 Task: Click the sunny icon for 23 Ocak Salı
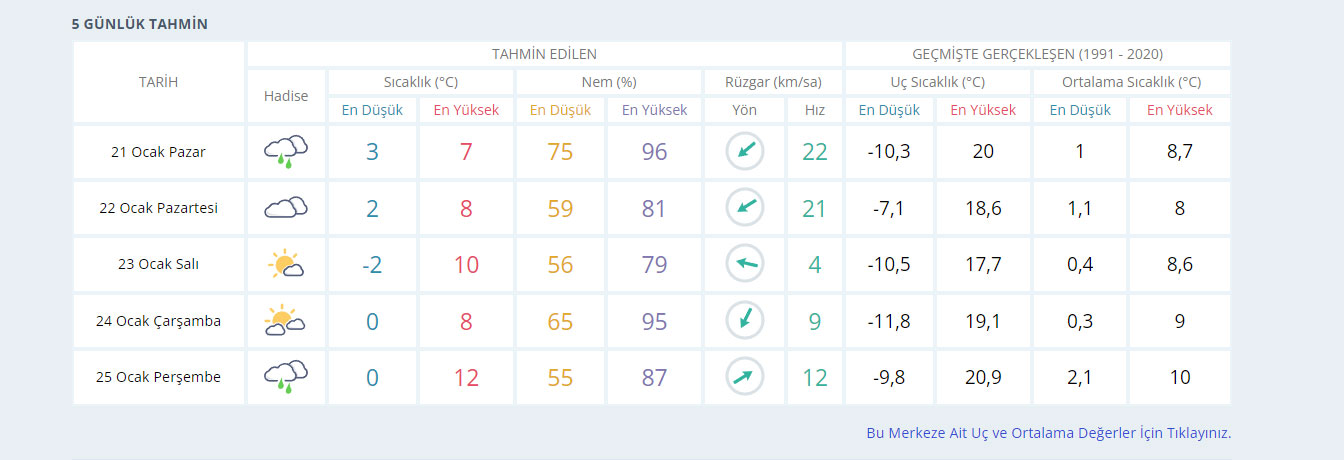coord(286,265)
